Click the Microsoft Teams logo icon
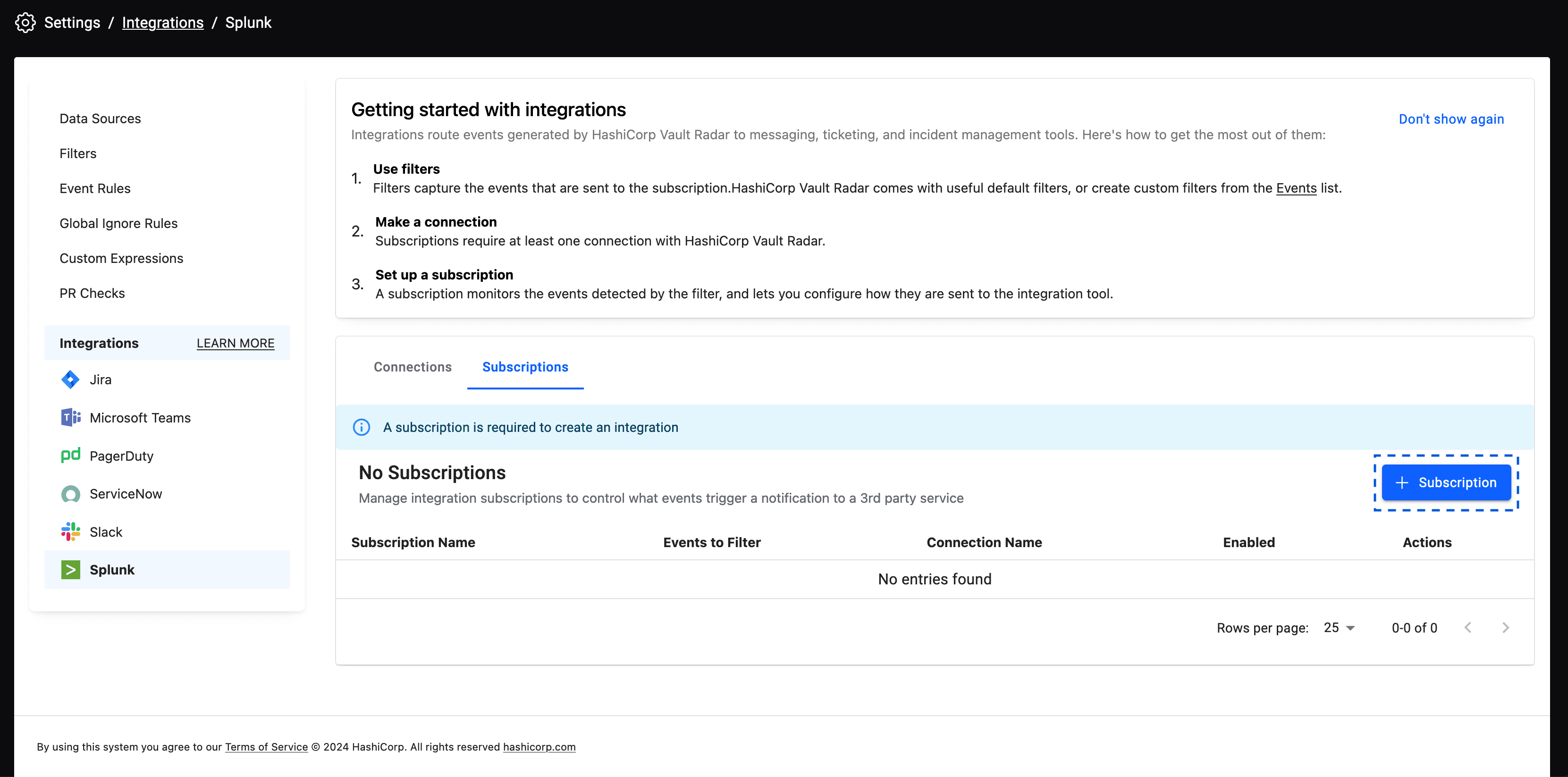The height and width of the screenshot is (777, 1568). [71, 418]
